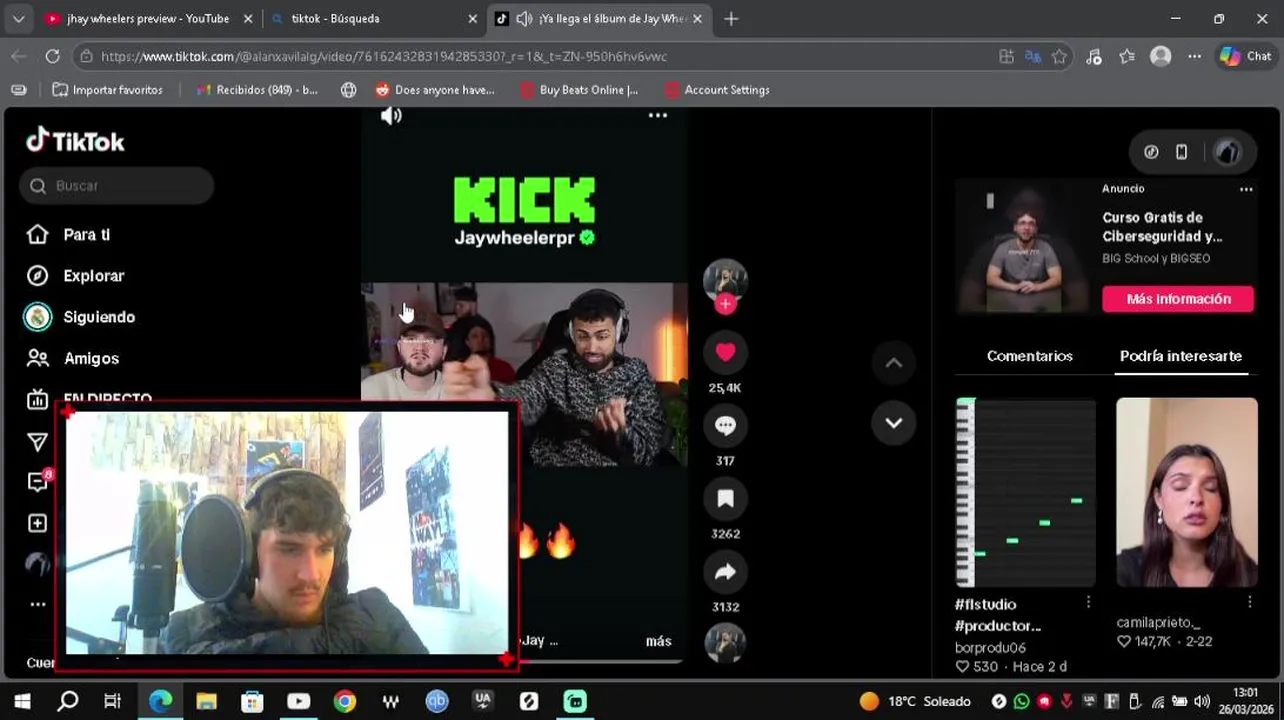Switch to 'Podría interesarte' tab
This screenshot has height=720, width=1284.
[x=1180, y=356]
